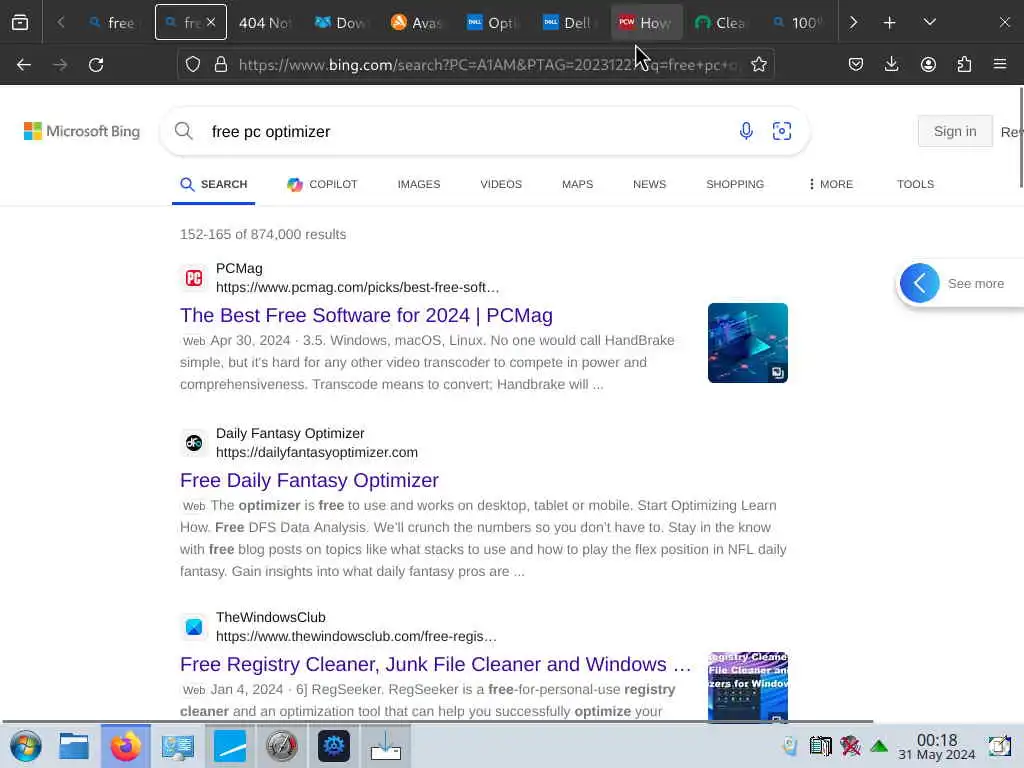This screenshot has width=1024, height=768.
Task: Open a new tab with plus icon
Action: coord(889,23)
